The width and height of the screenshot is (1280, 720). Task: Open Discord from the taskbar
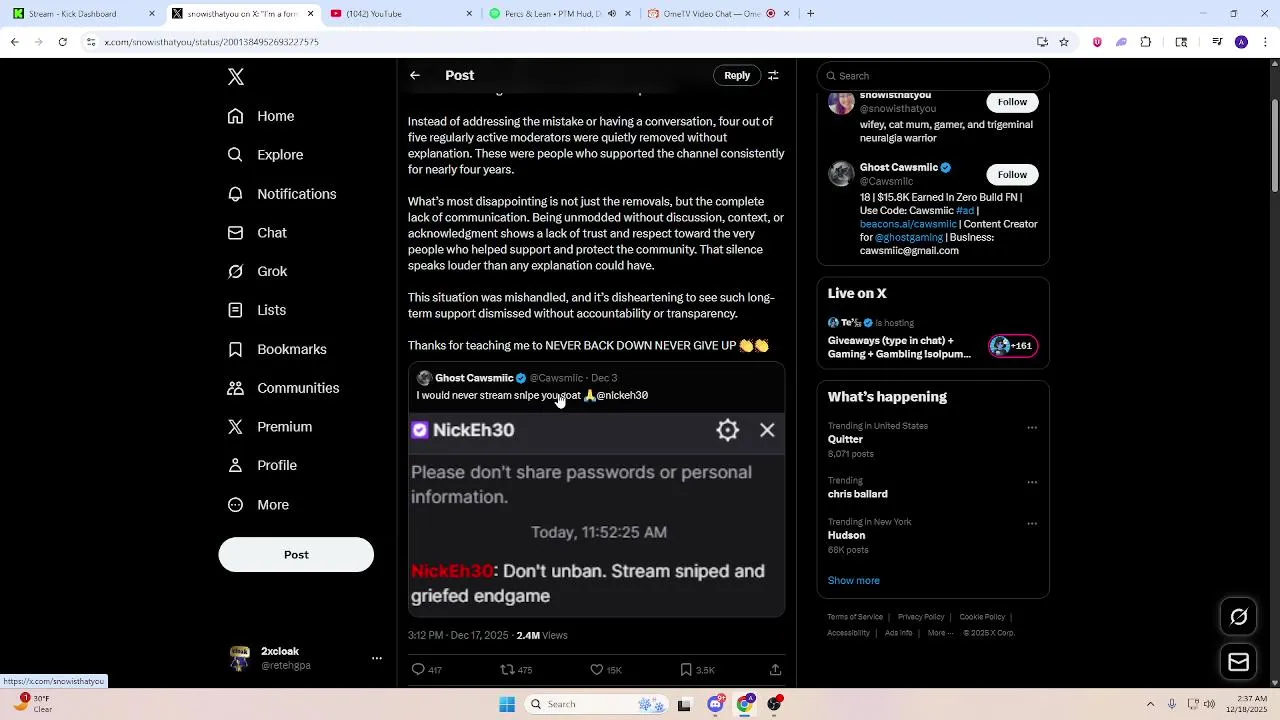point(715,705)
